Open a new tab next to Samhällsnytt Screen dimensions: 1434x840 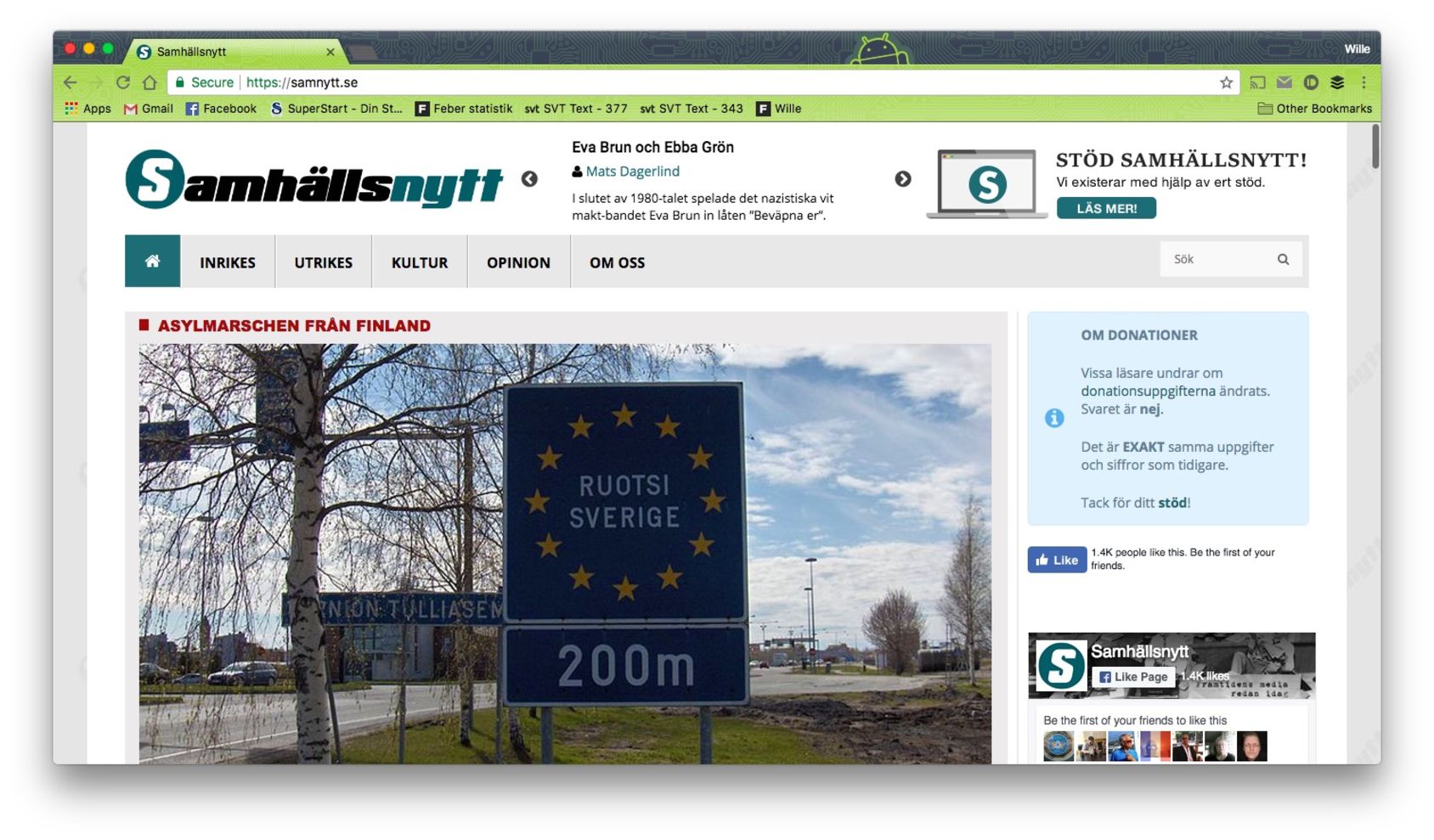point(363,53)
